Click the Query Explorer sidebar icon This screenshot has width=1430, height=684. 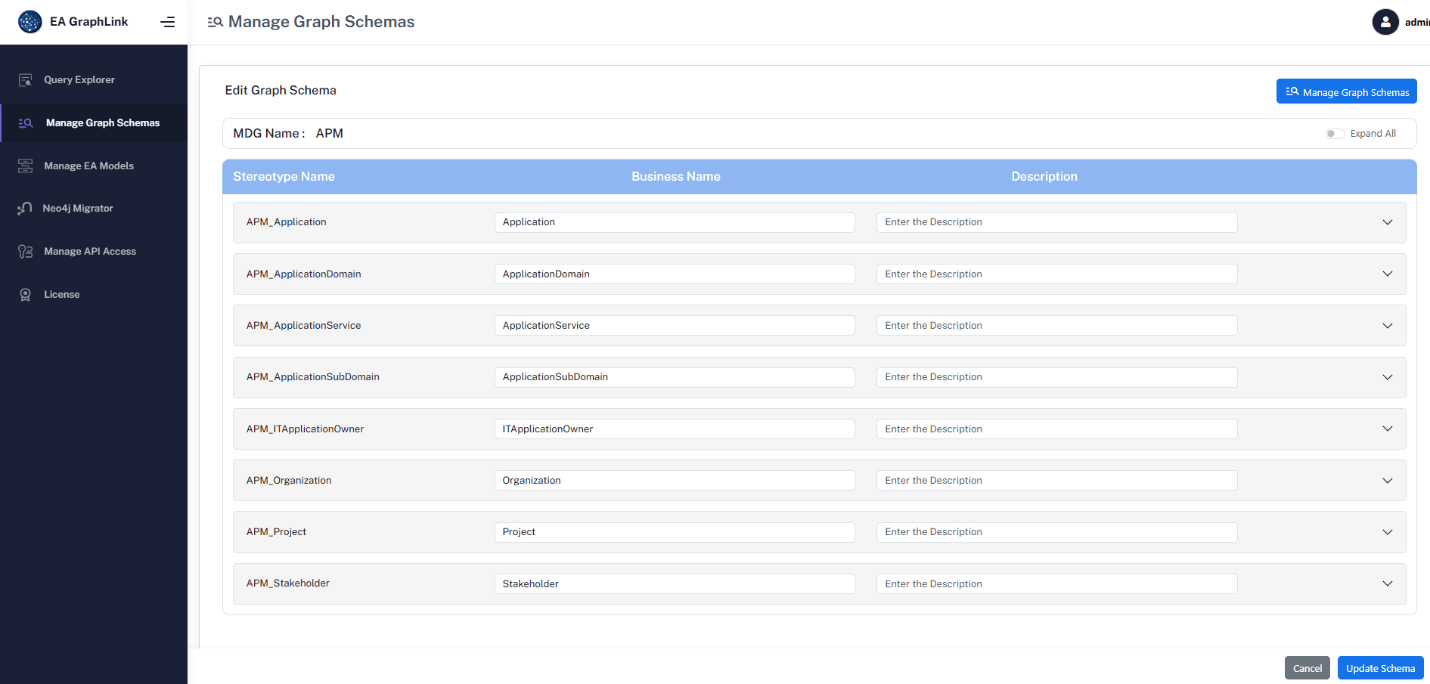[26, 80]
